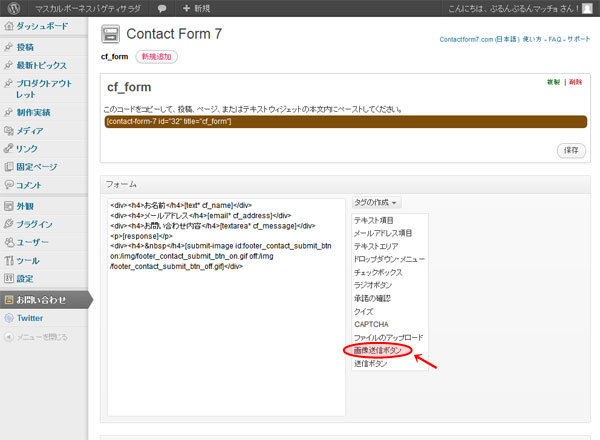Click the ユーザー users icon
600x440 pixels.
point(8,242)
